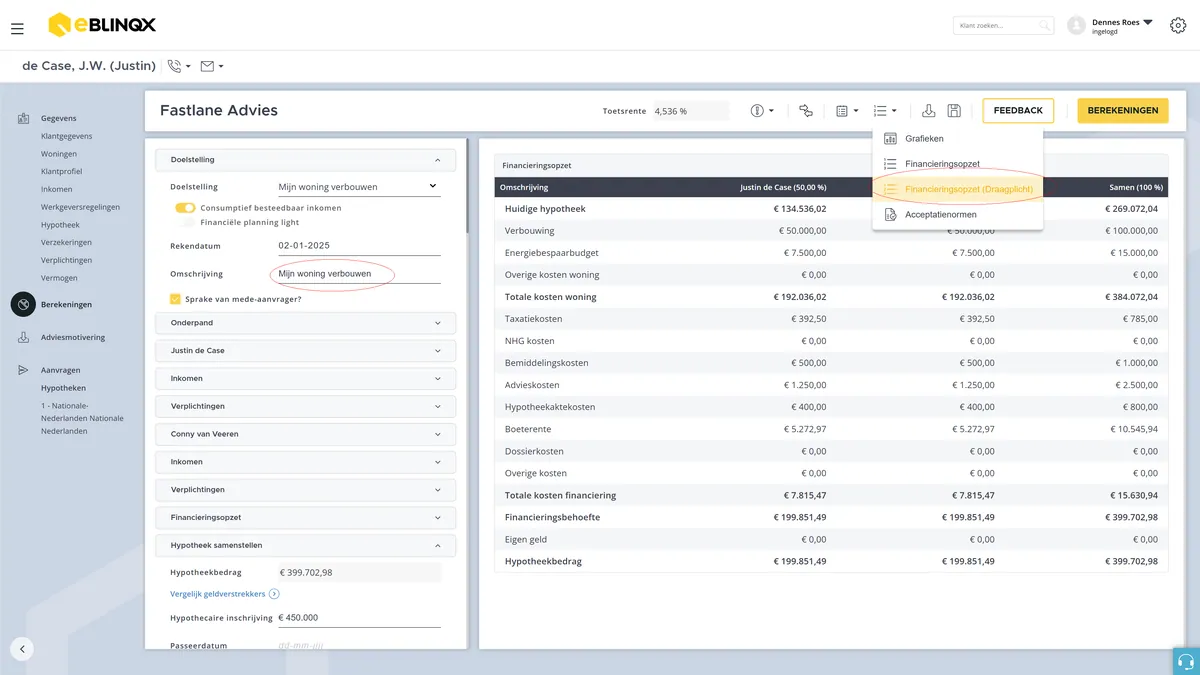1200x675 pixels.
Task: Click the Grafieken chart icon in menu
Action: [x=890, y=139]
